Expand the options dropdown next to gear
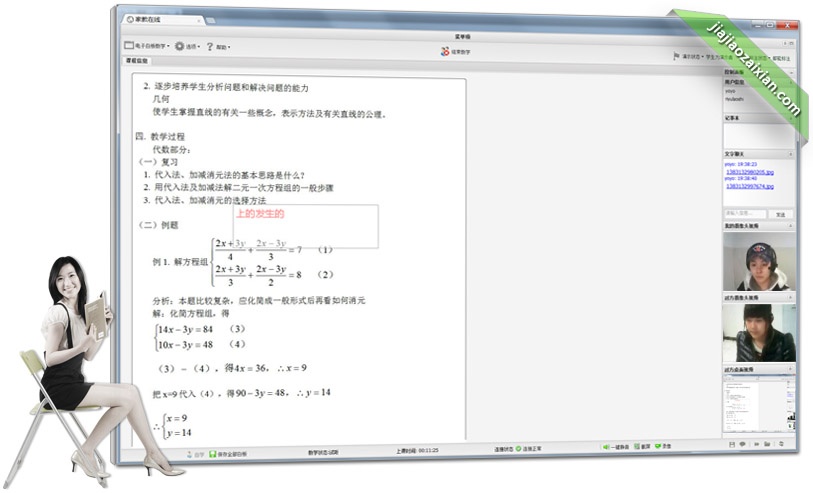813x493 pixels. (193, 47)
